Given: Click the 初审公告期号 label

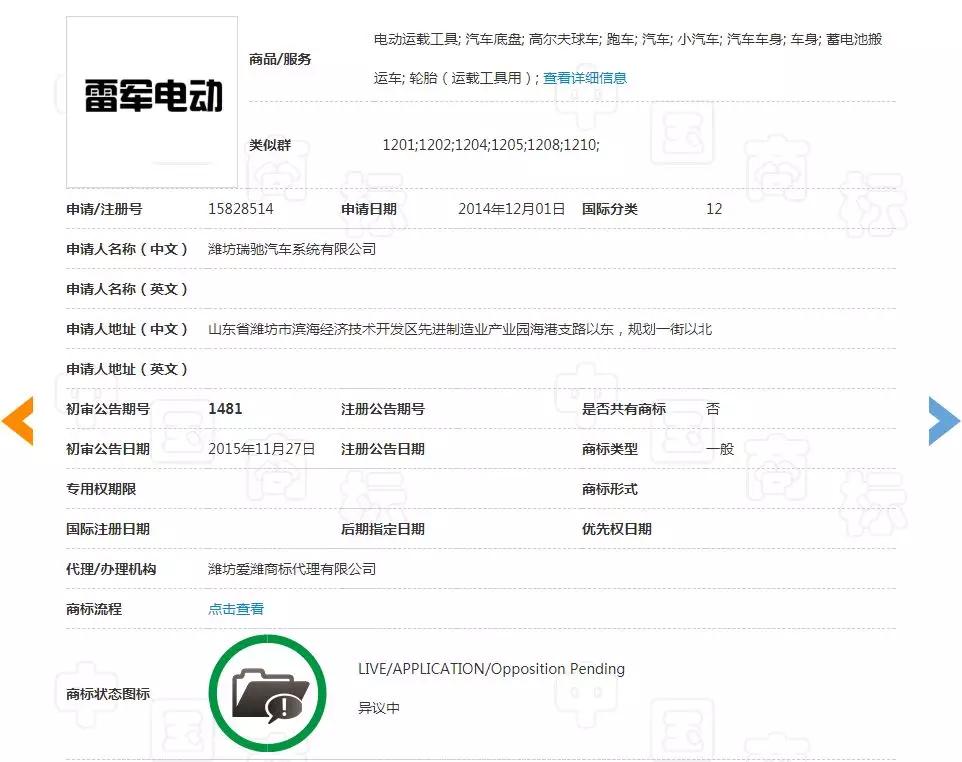Looking at the screenshot, I should [x=108, y=409].
